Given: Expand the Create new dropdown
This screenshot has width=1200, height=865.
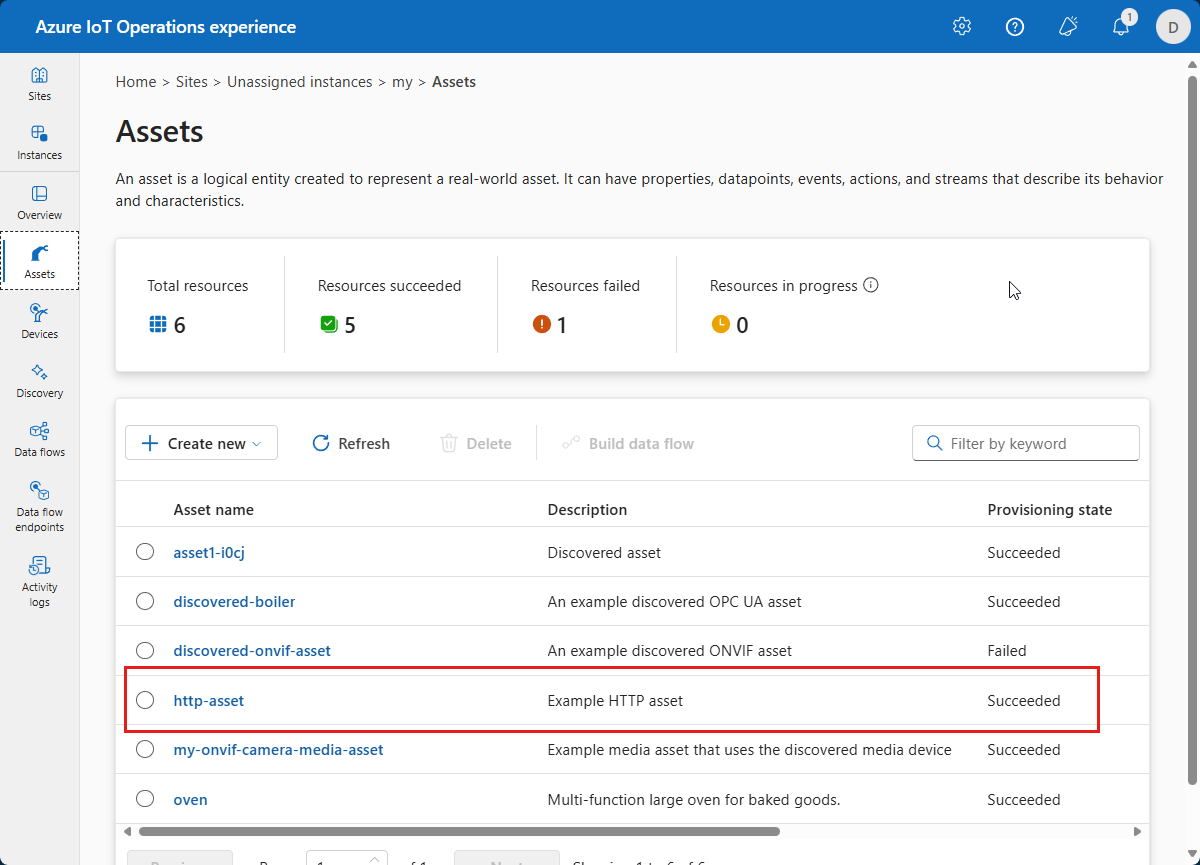Looking at the screenshot, I should pyautogui.click(x=201, y=443).
